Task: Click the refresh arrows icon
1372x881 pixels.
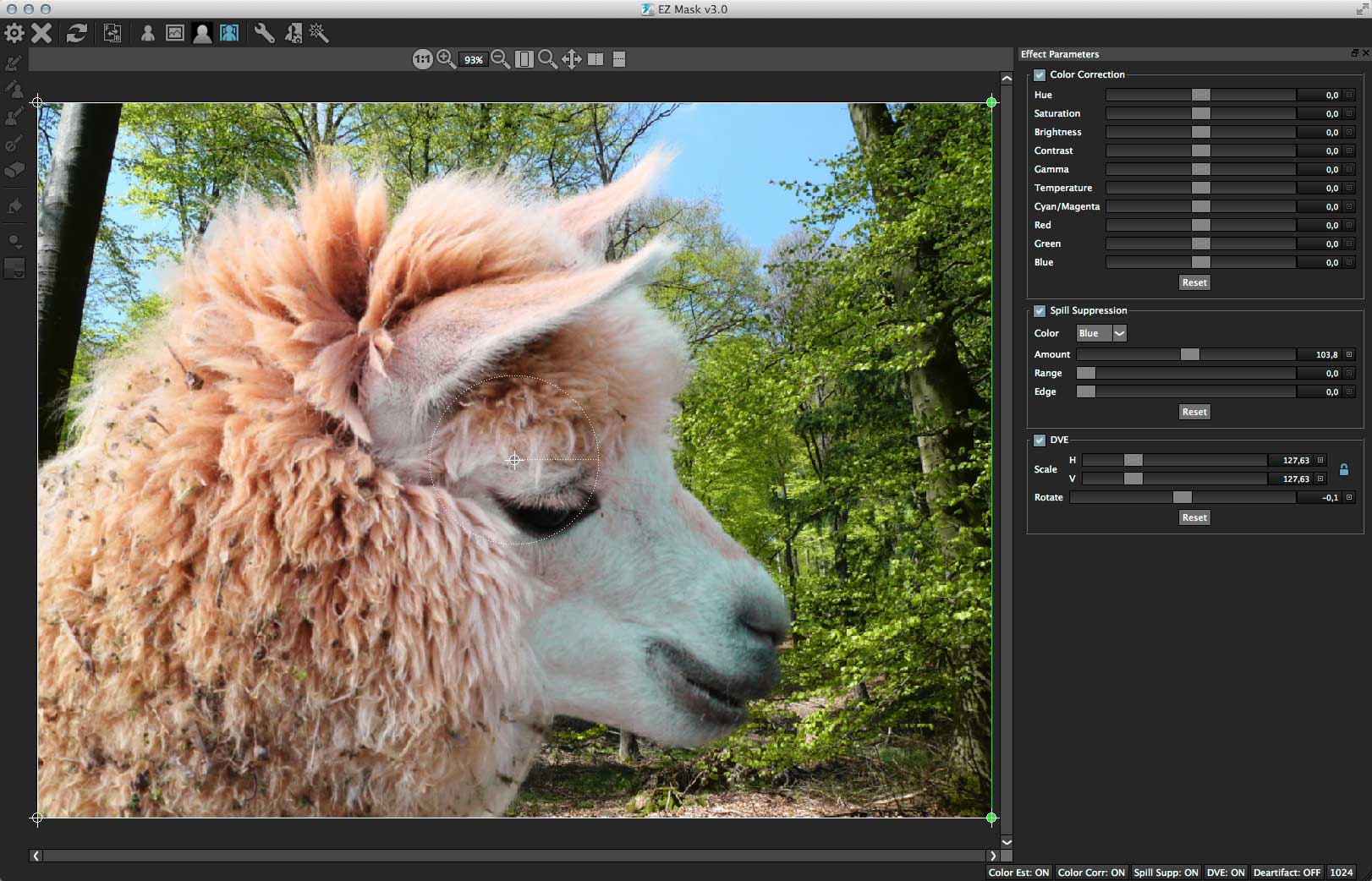Action: click(x=77, y=33)
